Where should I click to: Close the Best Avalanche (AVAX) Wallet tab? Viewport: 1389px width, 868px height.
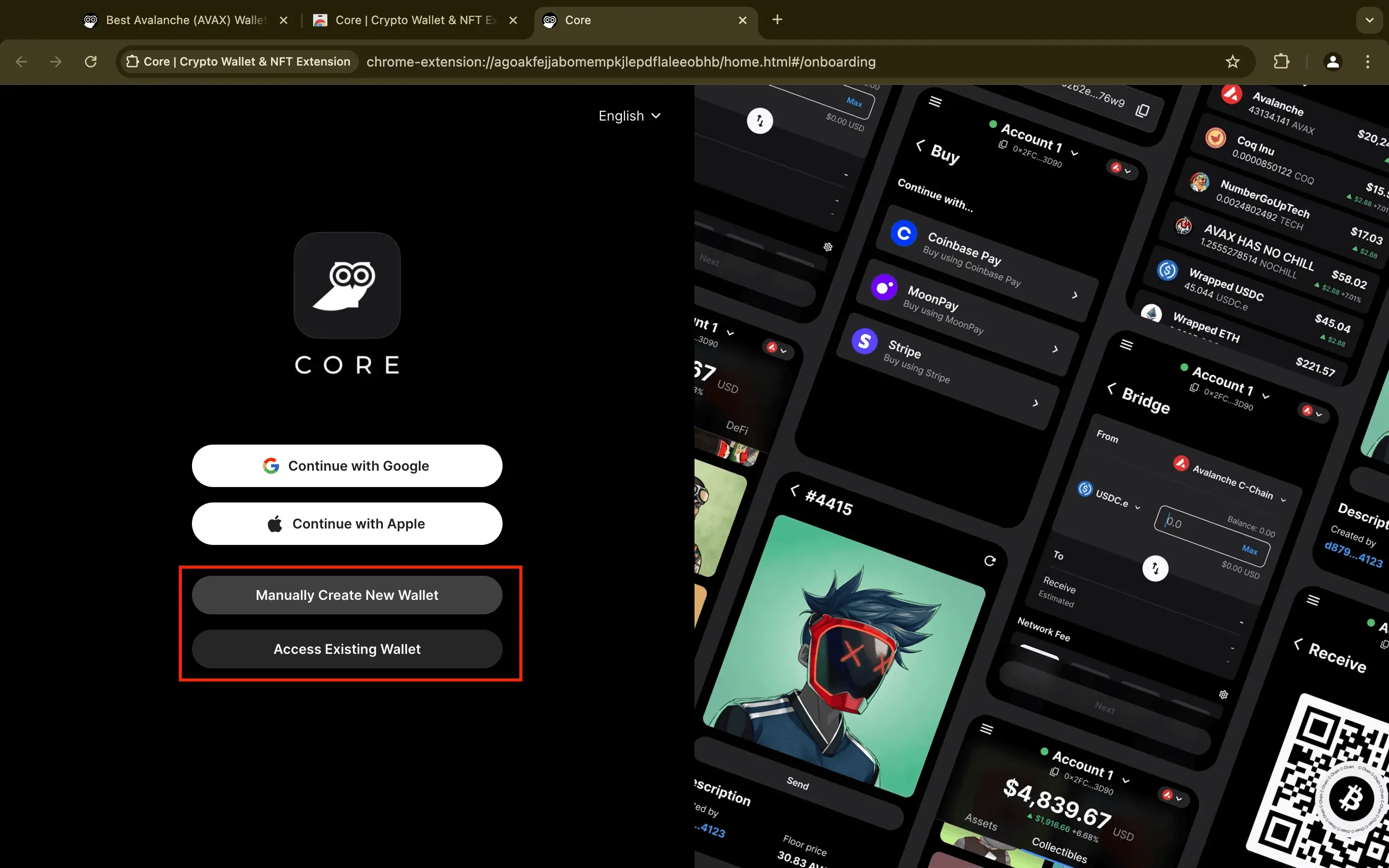[284, 20]
